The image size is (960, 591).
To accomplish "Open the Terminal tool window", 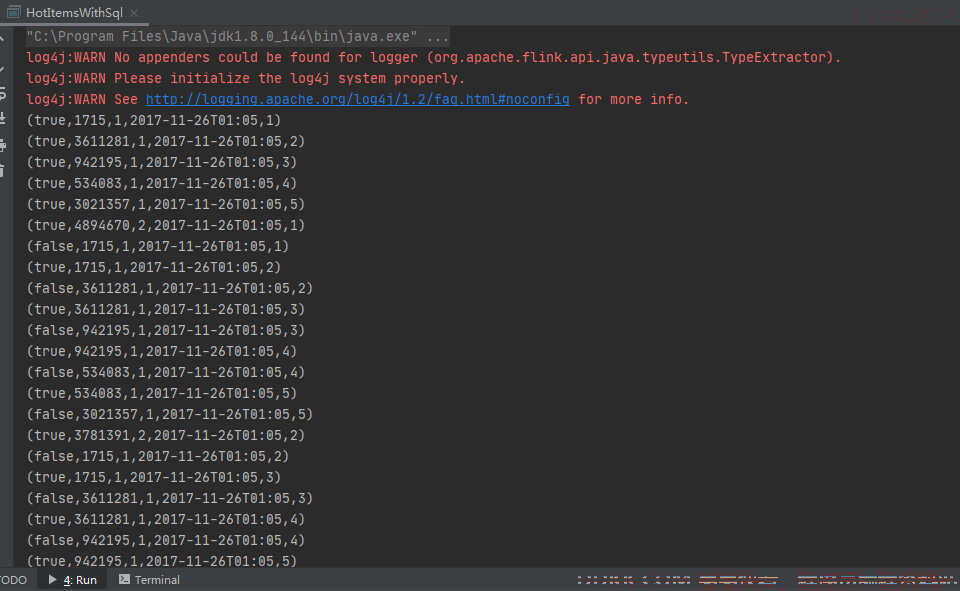I will (157, 580).
